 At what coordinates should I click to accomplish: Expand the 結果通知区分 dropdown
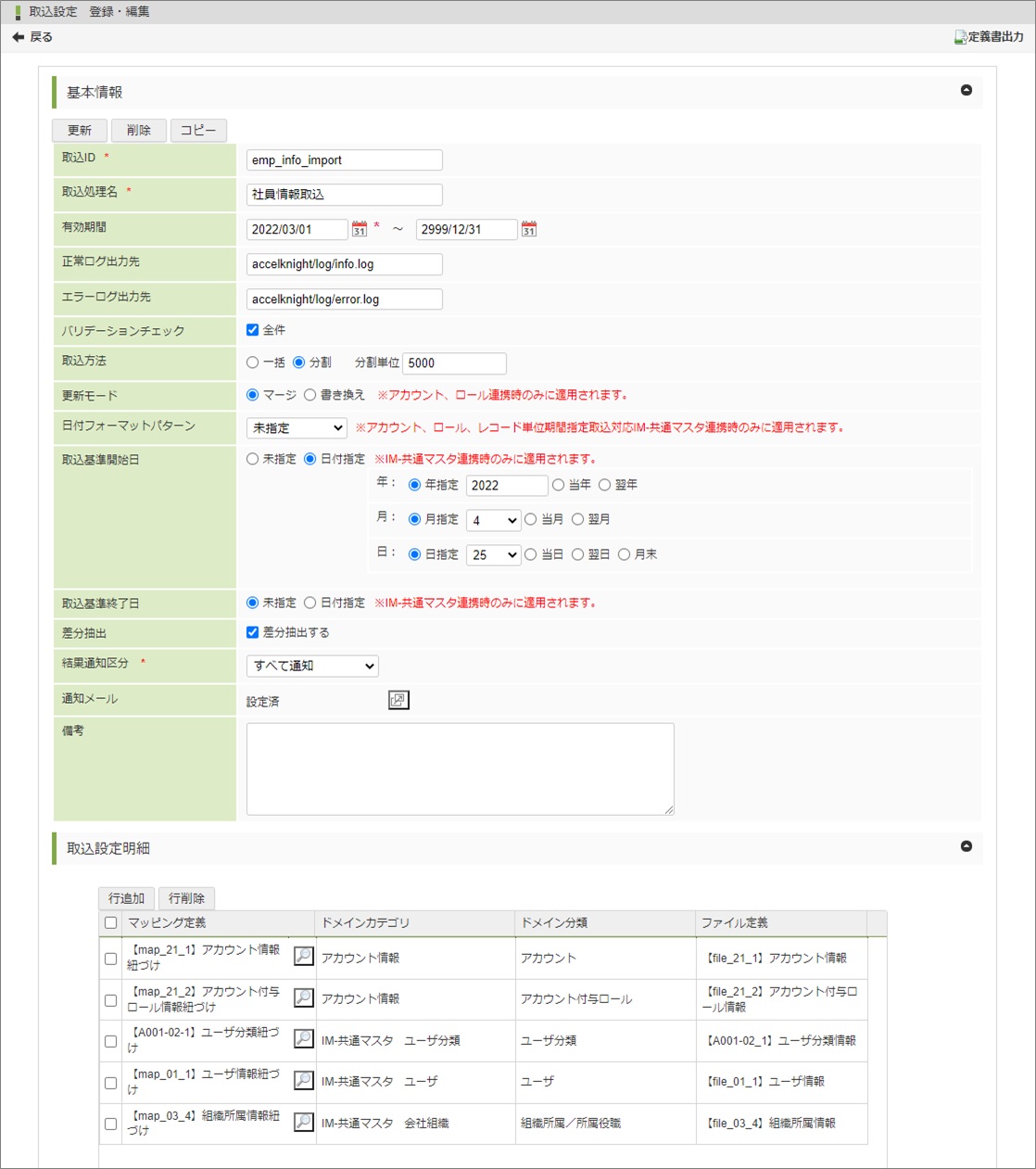tap(312, 666)
